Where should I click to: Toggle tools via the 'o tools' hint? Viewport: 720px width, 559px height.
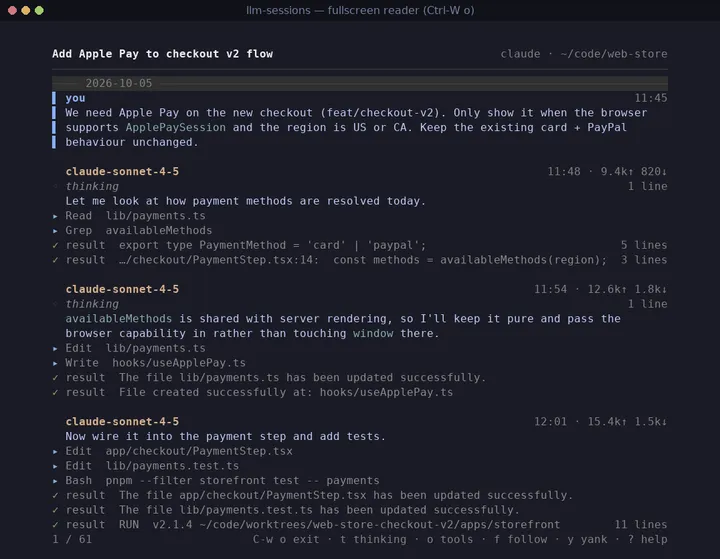pyautogui.click(x=450, y=539)
